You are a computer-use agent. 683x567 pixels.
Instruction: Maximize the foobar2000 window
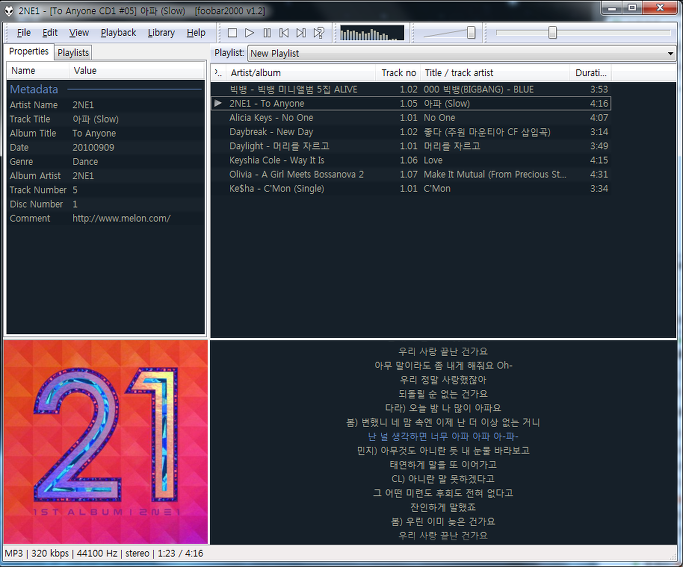click(x=632, y=8)
